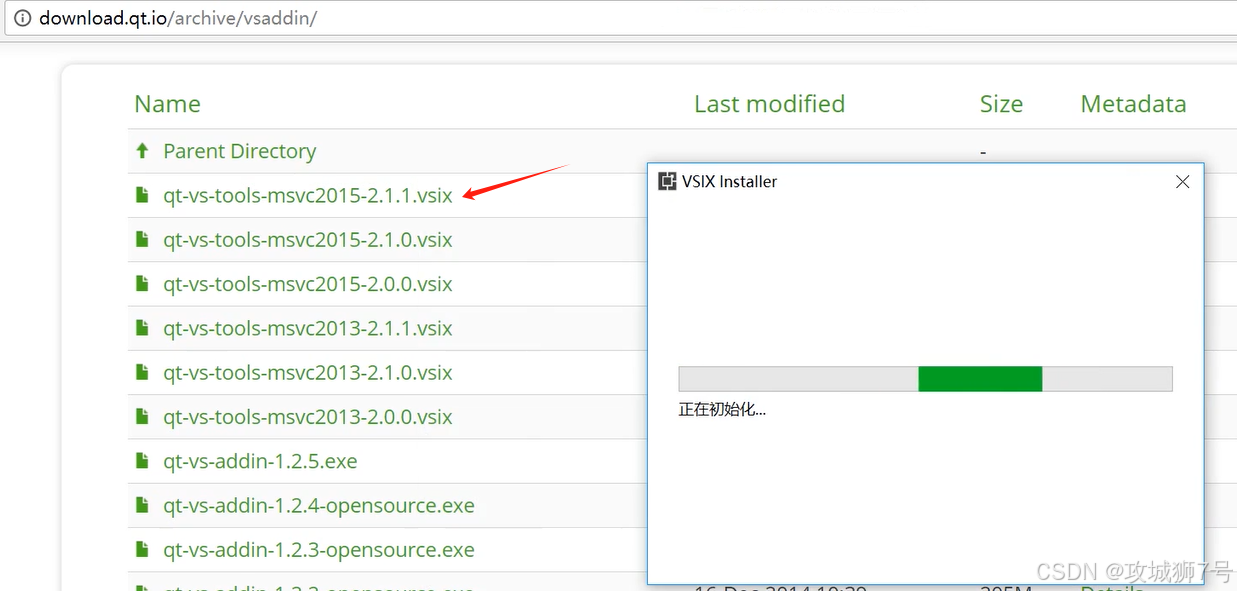Click the VSIX Installer window title text

pyautogui.click(x=729, y=181)
